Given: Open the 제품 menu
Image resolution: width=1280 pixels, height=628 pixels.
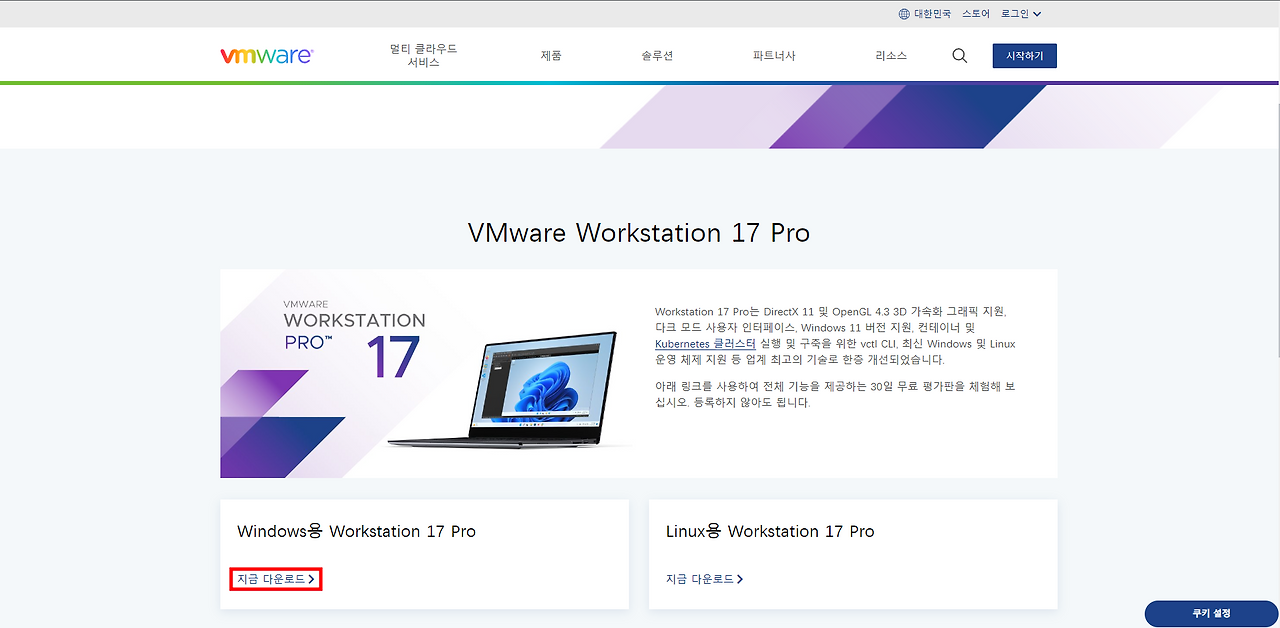Looking at the screenshot, I should click(549, 56).
